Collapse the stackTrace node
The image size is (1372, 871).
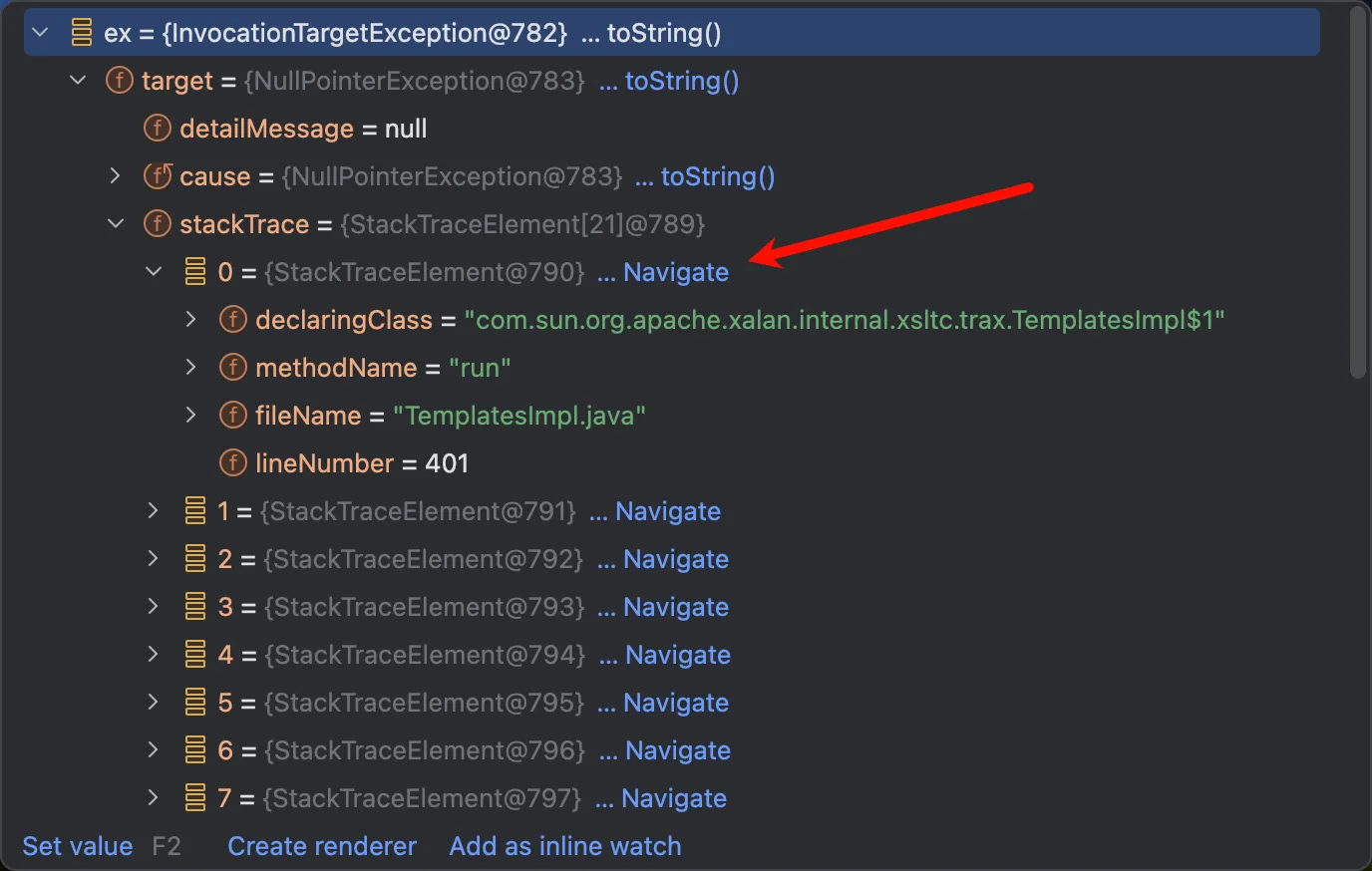tap(116, 224)
